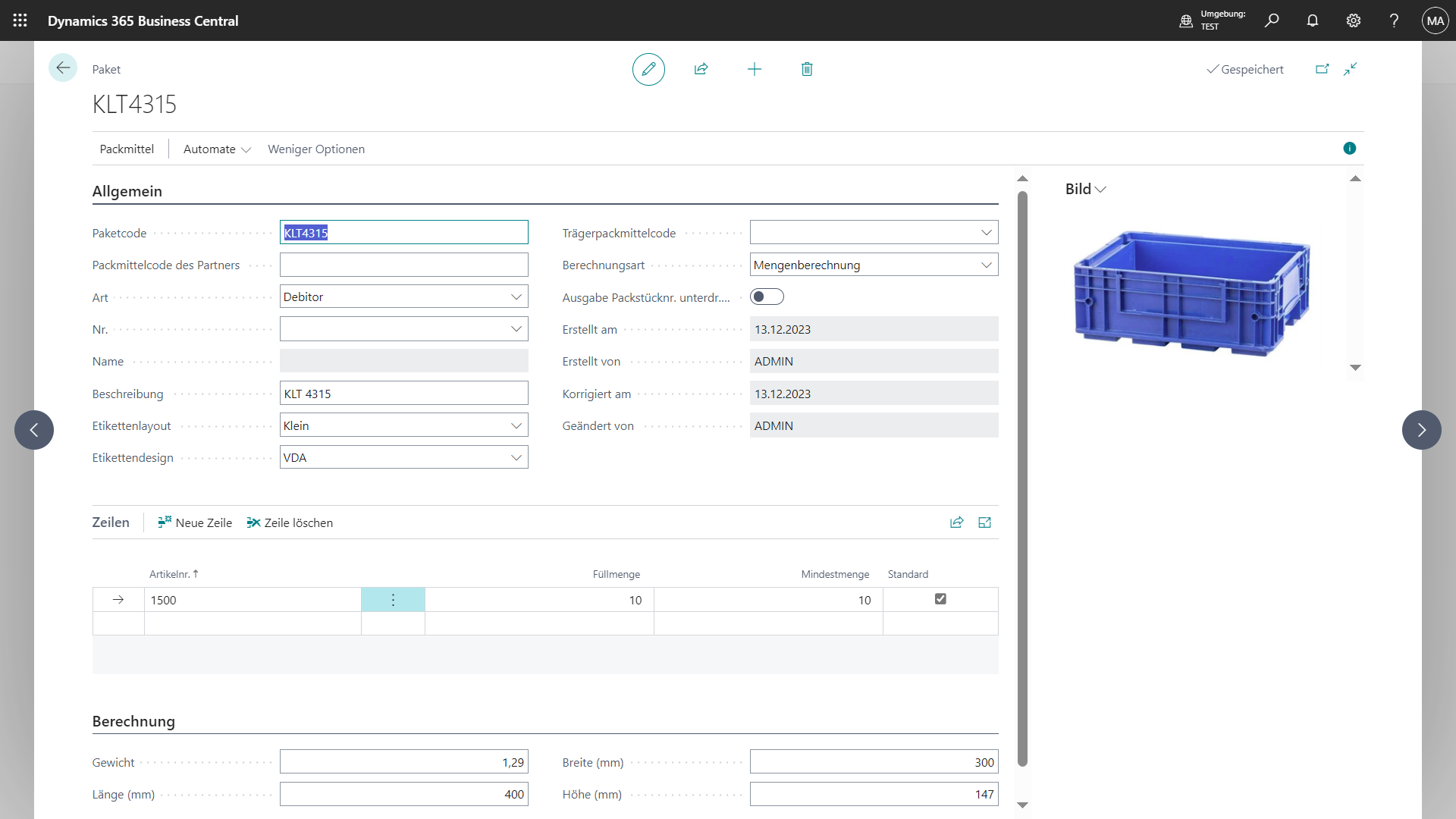The image size is (1456, 819).
Task: Open the help question mark
Action: pos(1394,20)
